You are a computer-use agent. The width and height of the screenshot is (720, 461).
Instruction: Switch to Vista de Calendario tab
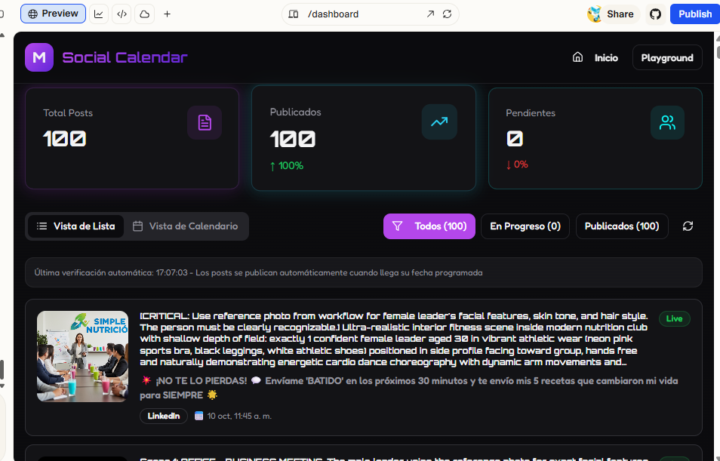(x=186, y=226)
